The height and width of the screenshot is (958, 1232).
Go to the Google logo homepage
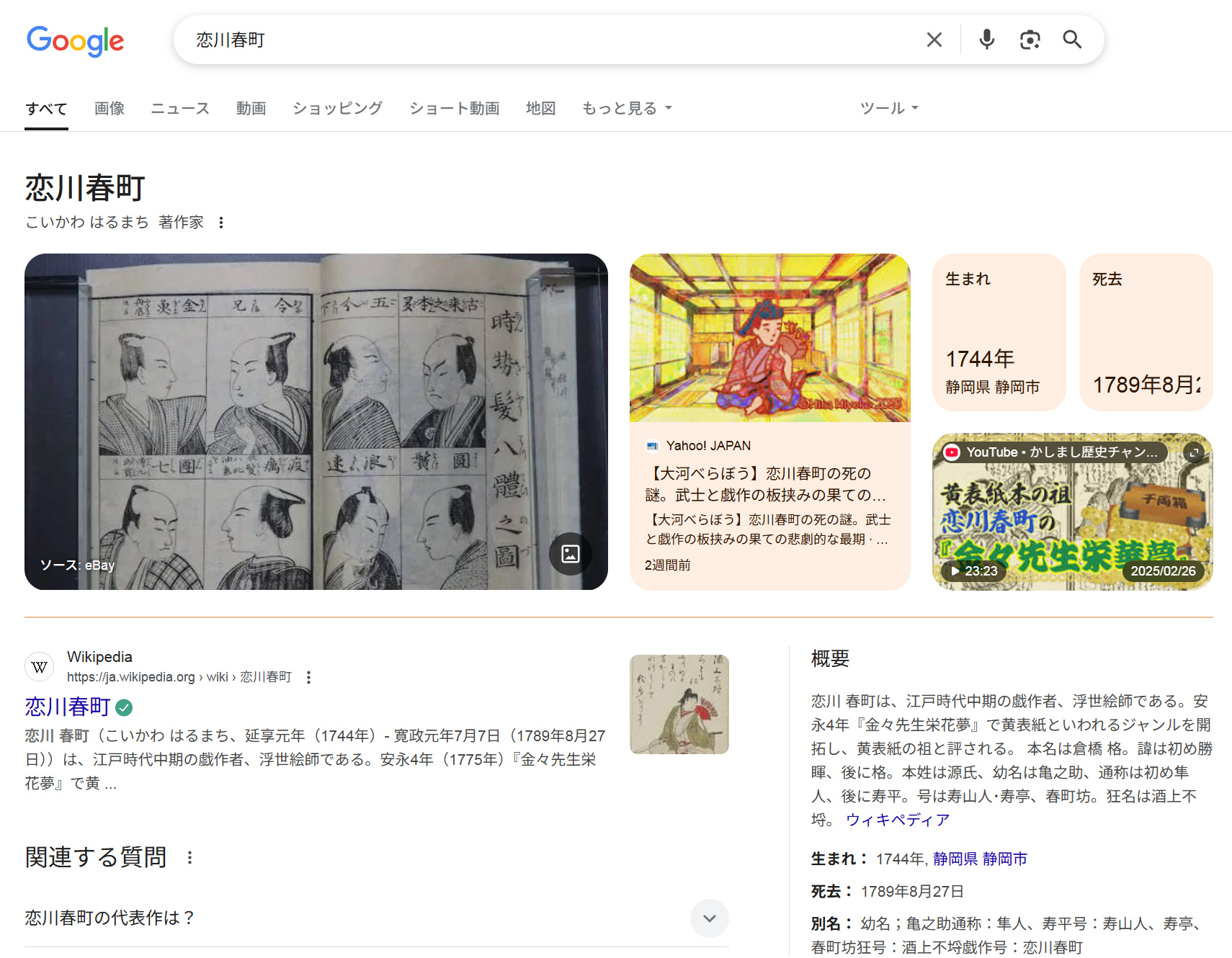pos(76,40)
